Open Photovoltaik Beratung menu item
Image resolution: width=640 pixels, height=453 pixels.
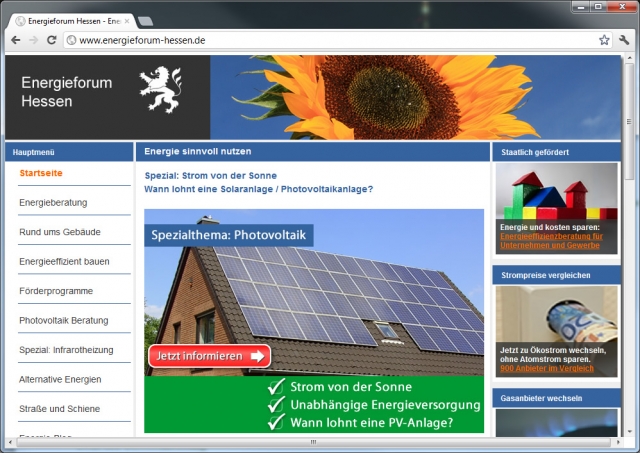tap(64, 320)
